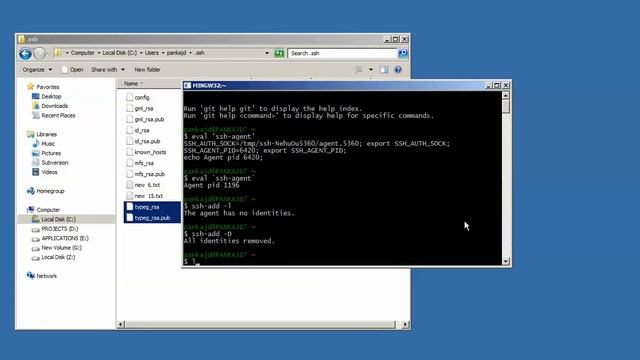Click the Computer breadcrumb in address bar
Viewport: 640px width, 360px height.
pyautogui.click(x=82, y=53)
